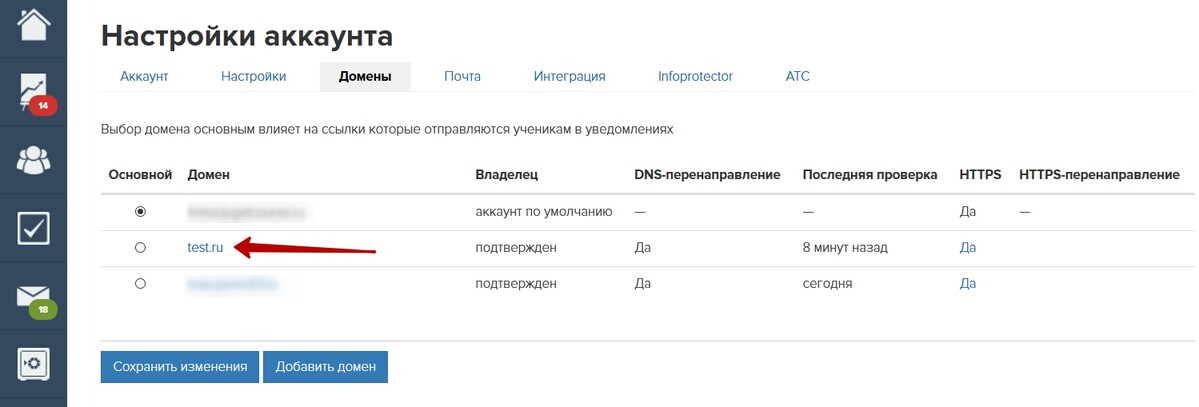Open the users group sidebar icon

click(x=34, y=160)
